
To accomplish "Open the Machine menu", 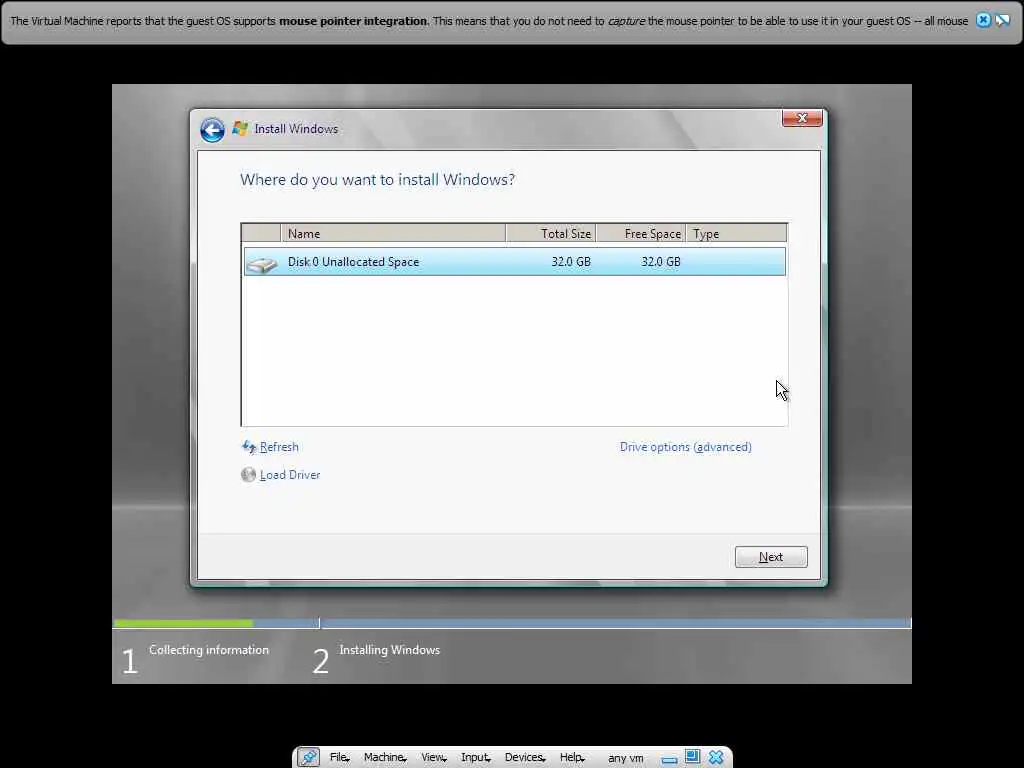I will coord(385,757).
